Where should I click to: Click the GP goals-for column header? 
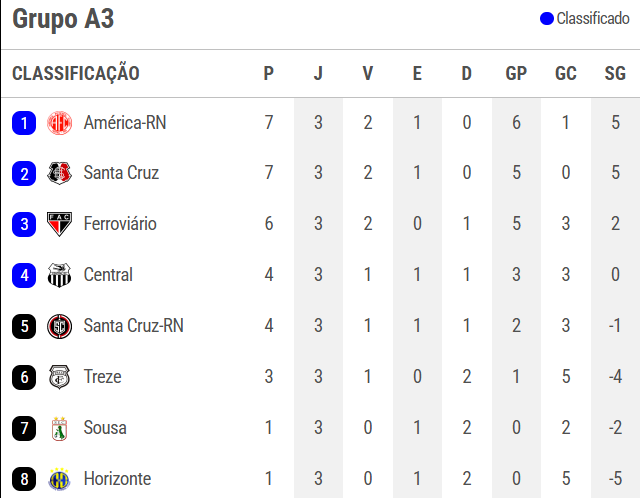516,73
